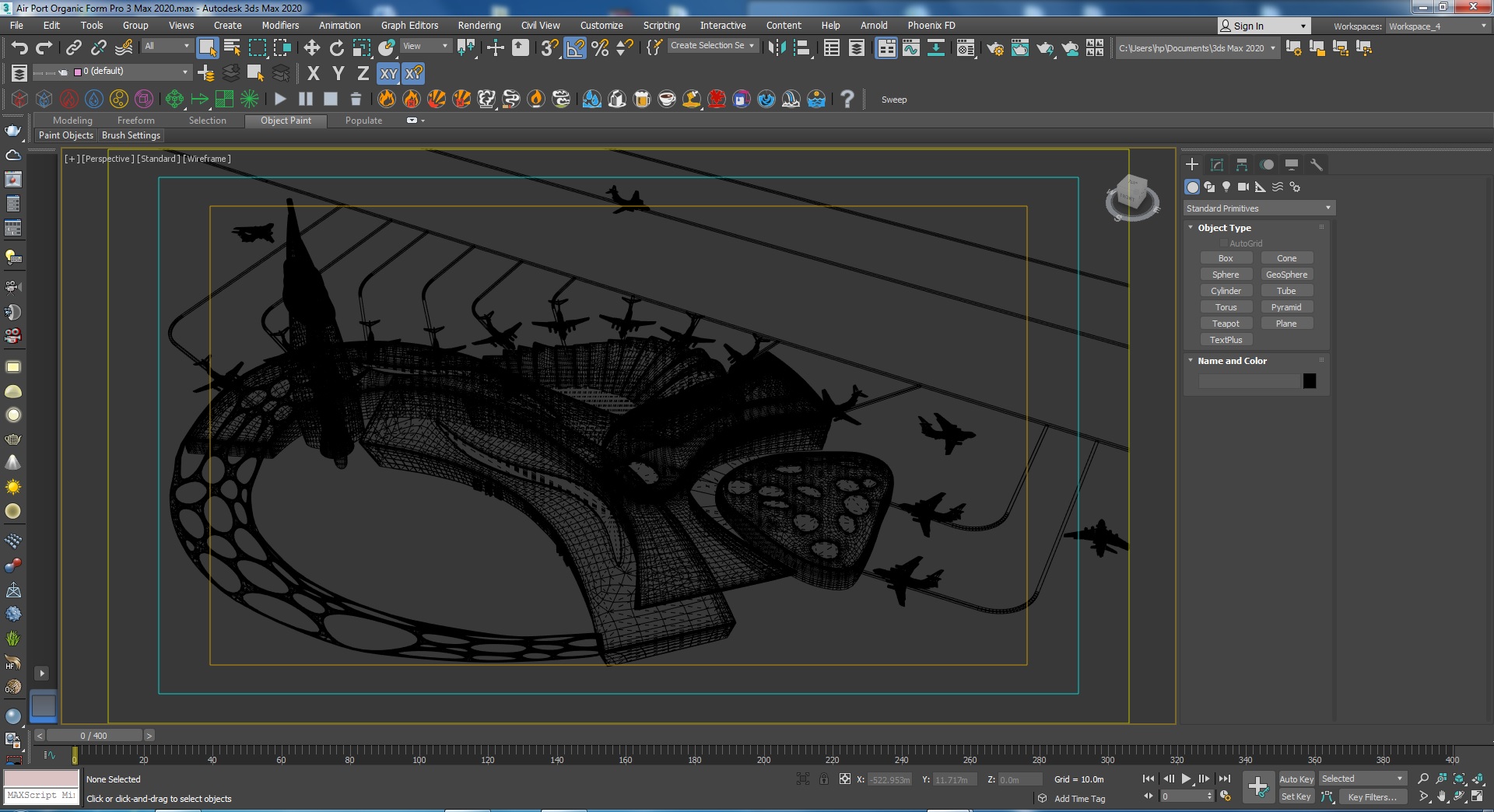The image size is (1494, 812).
Task: Select the Move tool in main toolbar
Action: [311, 48]
